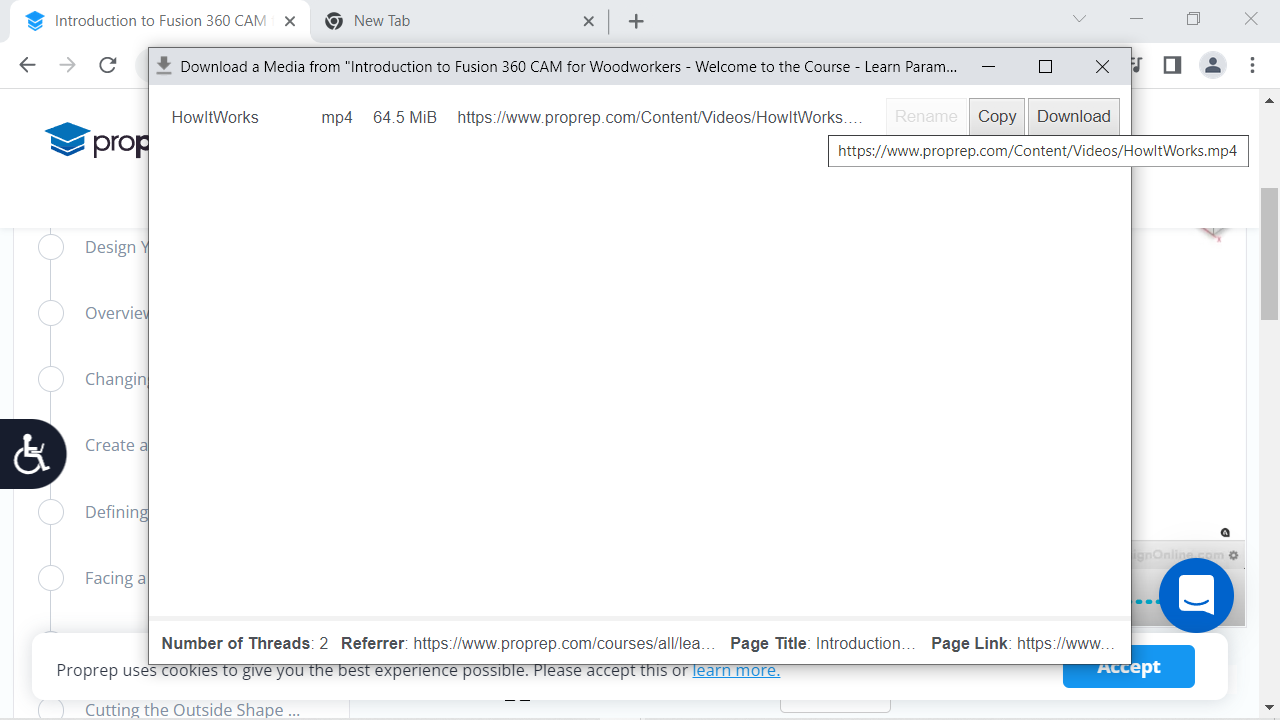Click the HowItWorks URL in the media row
The height and width of the screenshot is (720, 1280).
coord(660,117)
